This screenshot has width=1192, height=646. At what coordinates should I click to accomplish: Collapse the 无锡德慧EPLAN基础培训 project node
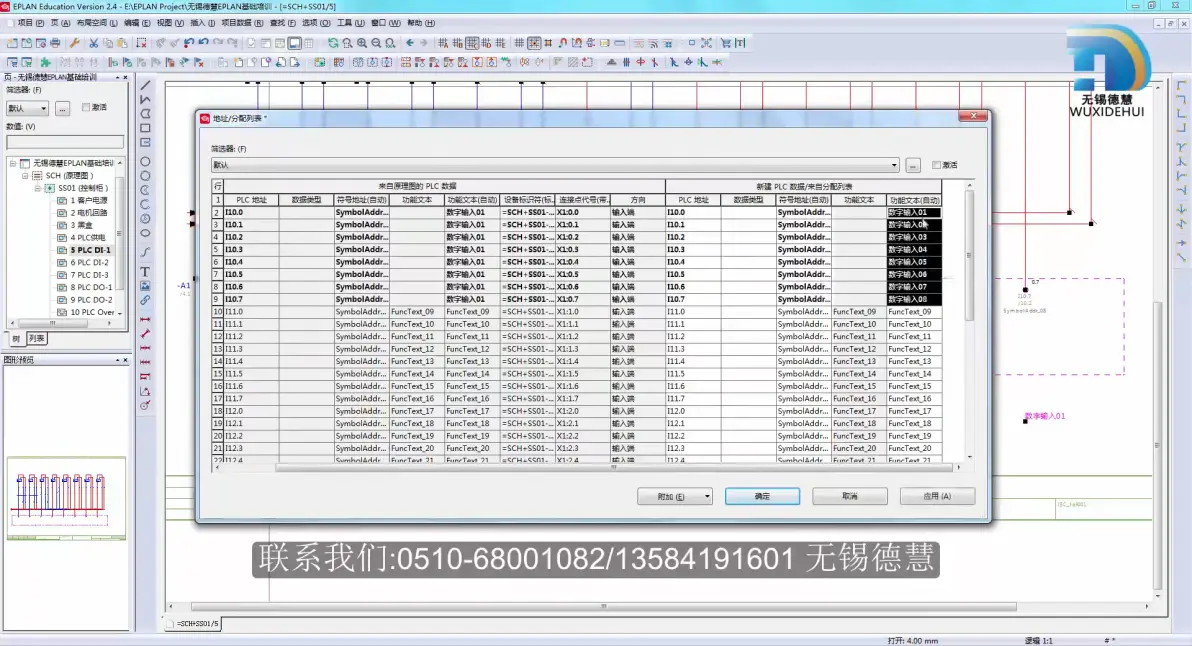tap(13, 163)
